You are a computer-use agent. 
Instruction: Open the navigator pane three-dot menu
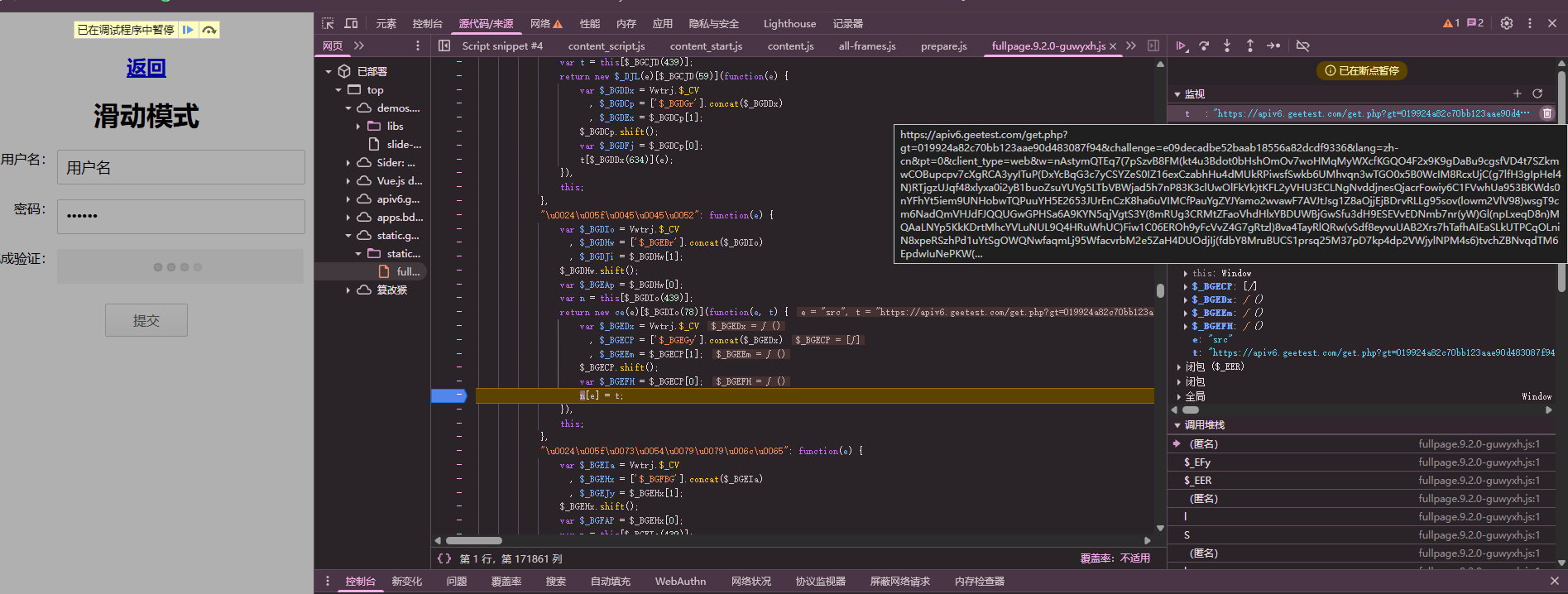(x=418, y=46)
